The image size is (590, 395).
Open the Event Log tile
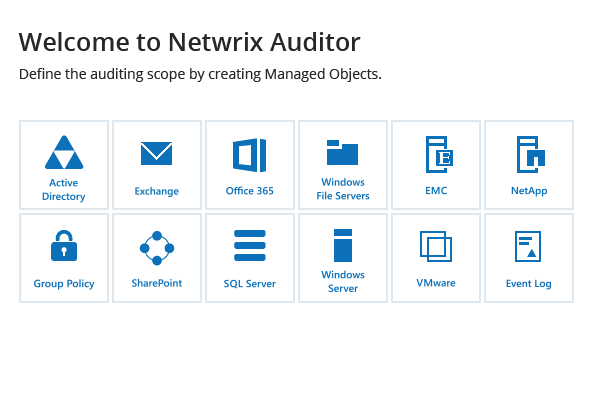[x=529, y=258]
